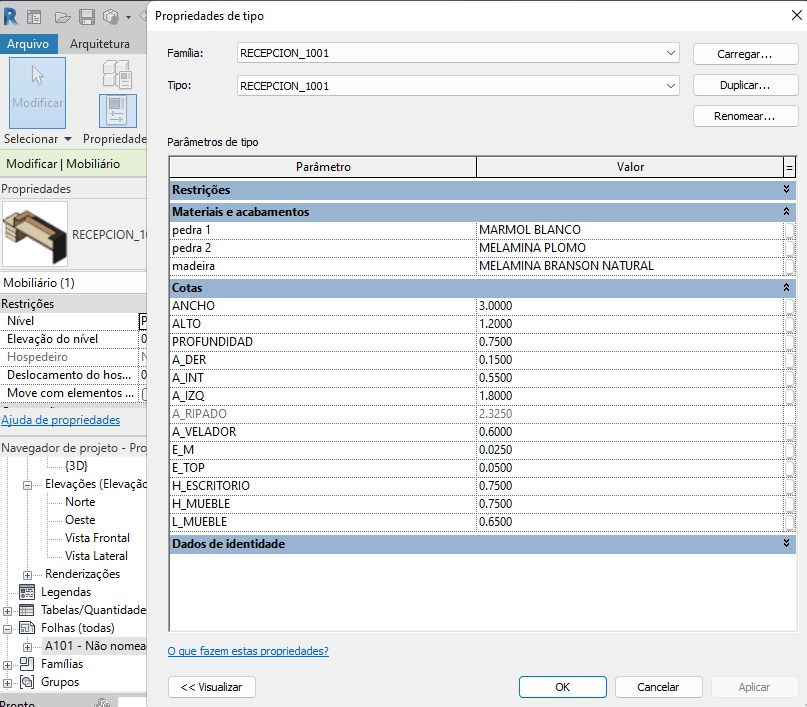Select the Norte elevation view

80,502
